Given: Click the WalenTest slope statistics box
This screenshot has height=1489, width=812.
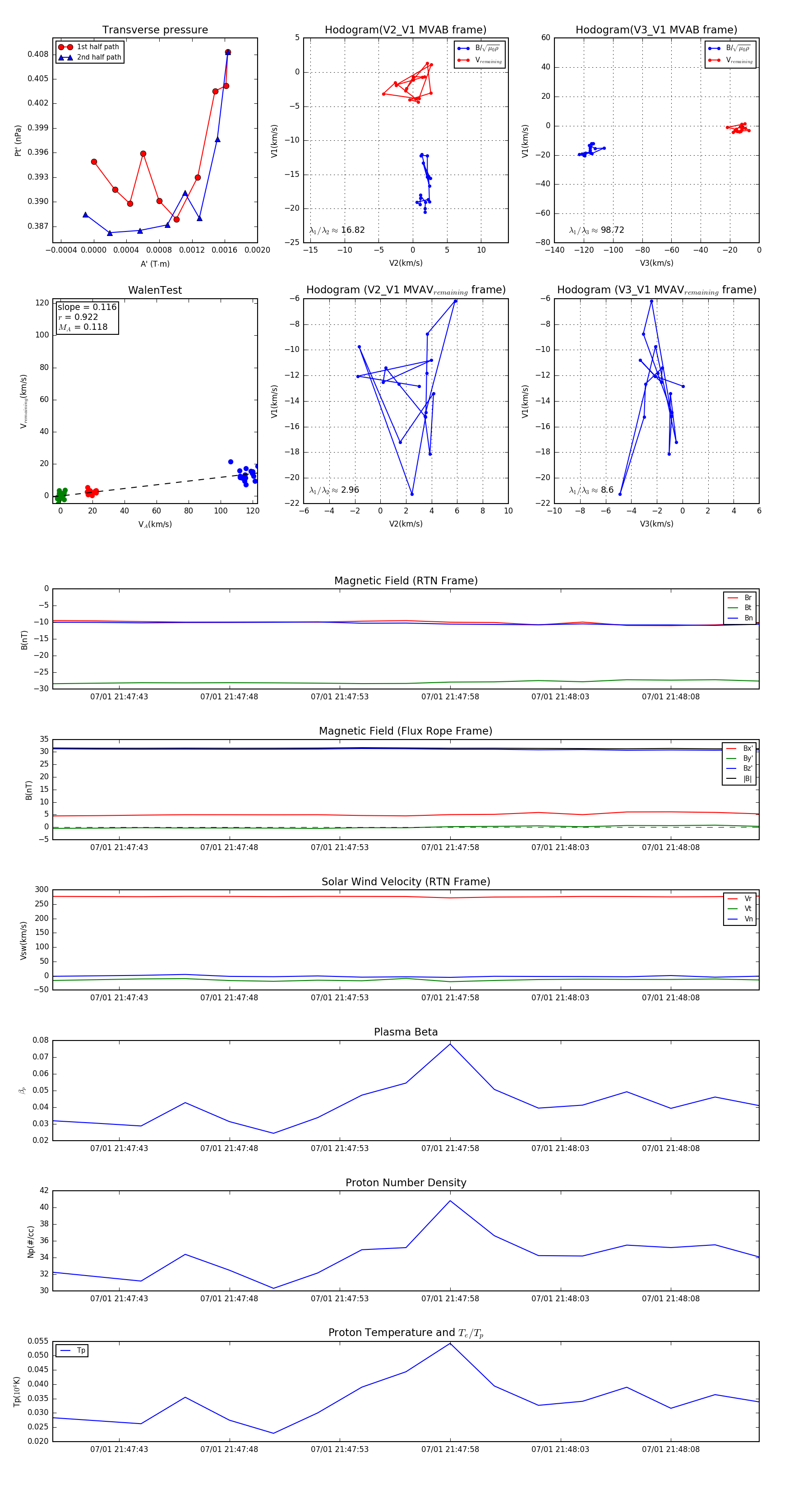Looking at the screenshot, I should point(87,317).
